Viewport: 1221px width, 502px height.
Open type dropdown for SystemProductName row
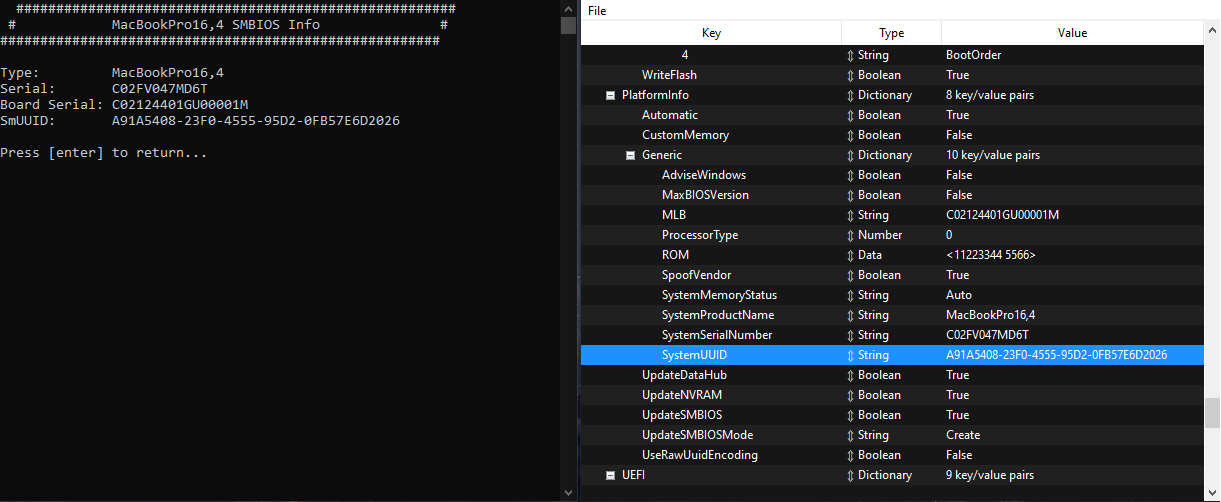click(850, 315)
